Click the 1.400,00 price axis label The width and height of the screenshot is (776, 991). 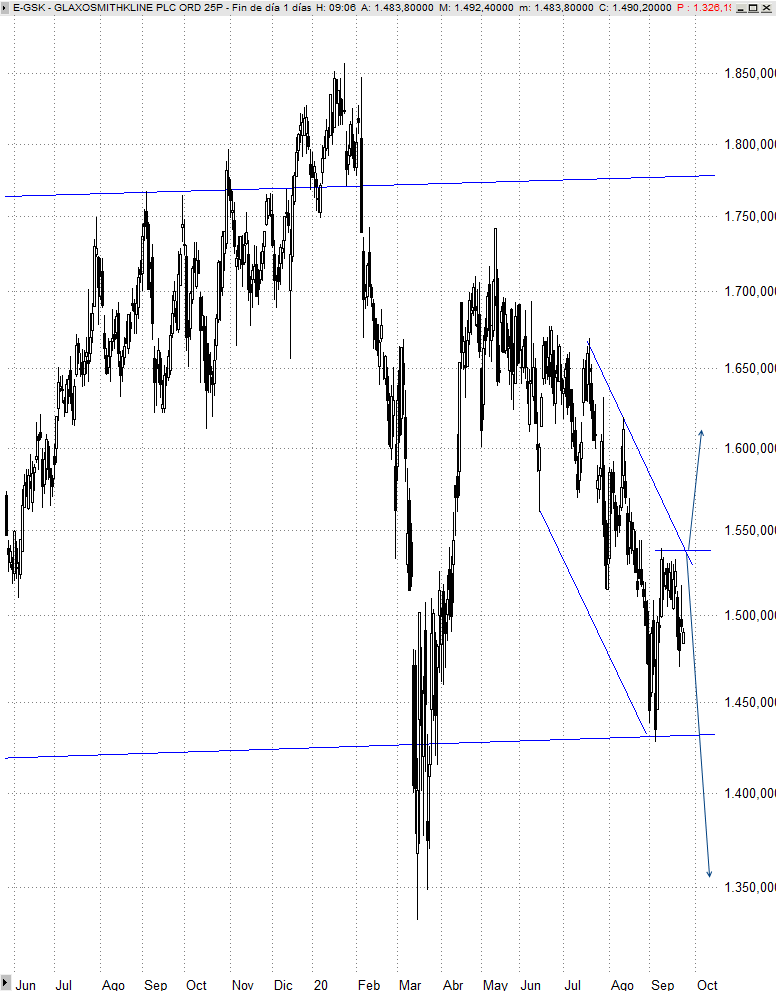coord(749,793)
